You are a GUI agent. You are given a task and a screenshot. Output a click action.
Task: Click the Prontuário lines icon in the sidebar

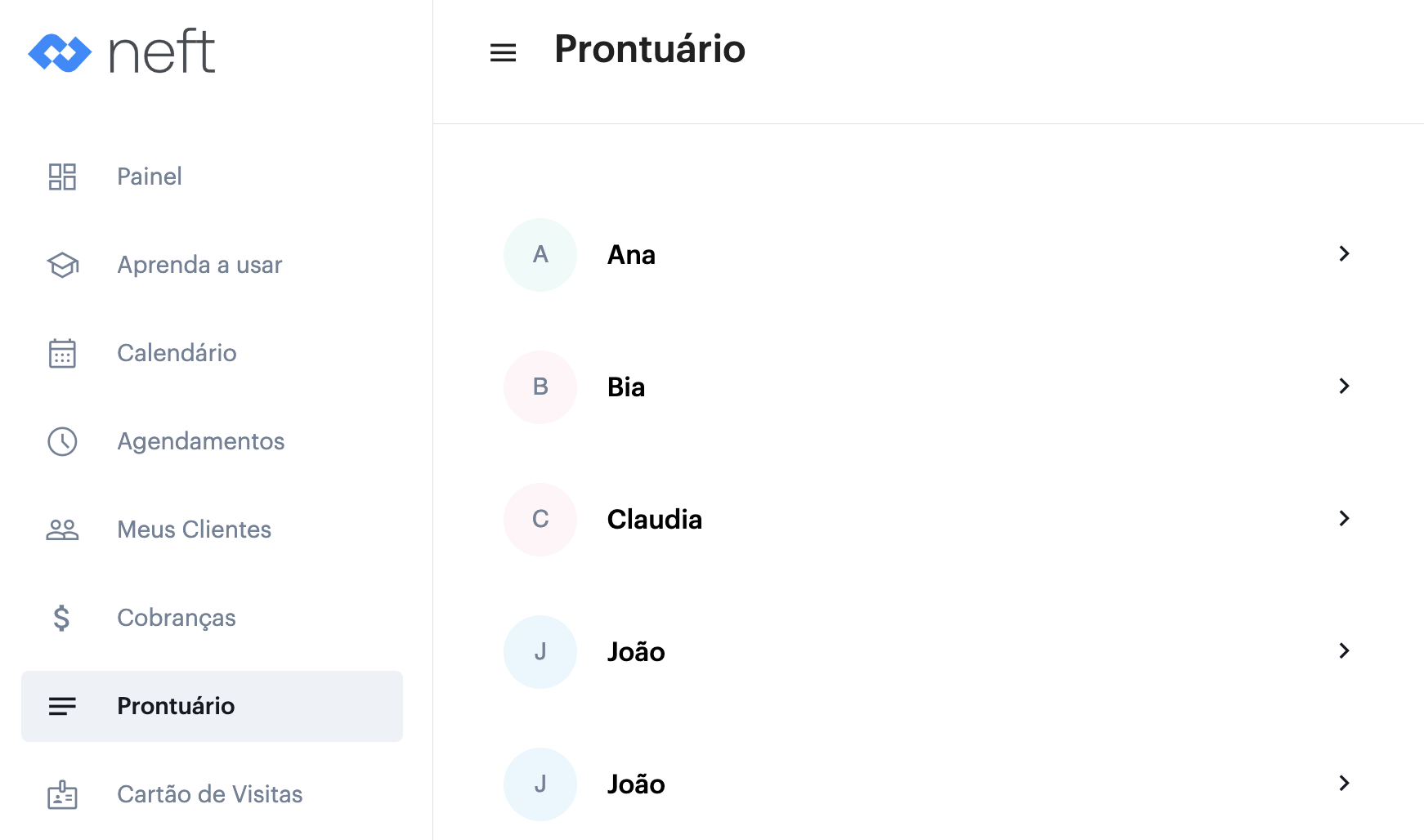pos(62,706)
